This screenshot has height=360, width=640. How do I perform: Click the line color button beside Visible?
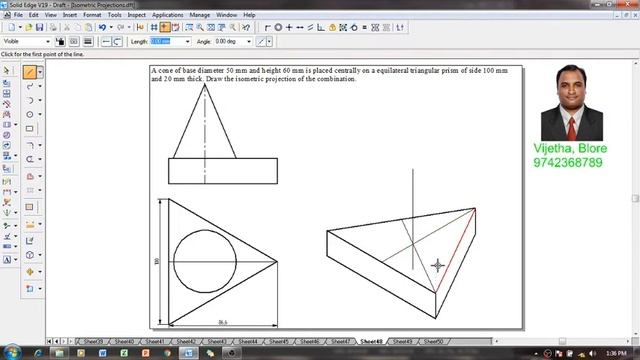(60, 41)
